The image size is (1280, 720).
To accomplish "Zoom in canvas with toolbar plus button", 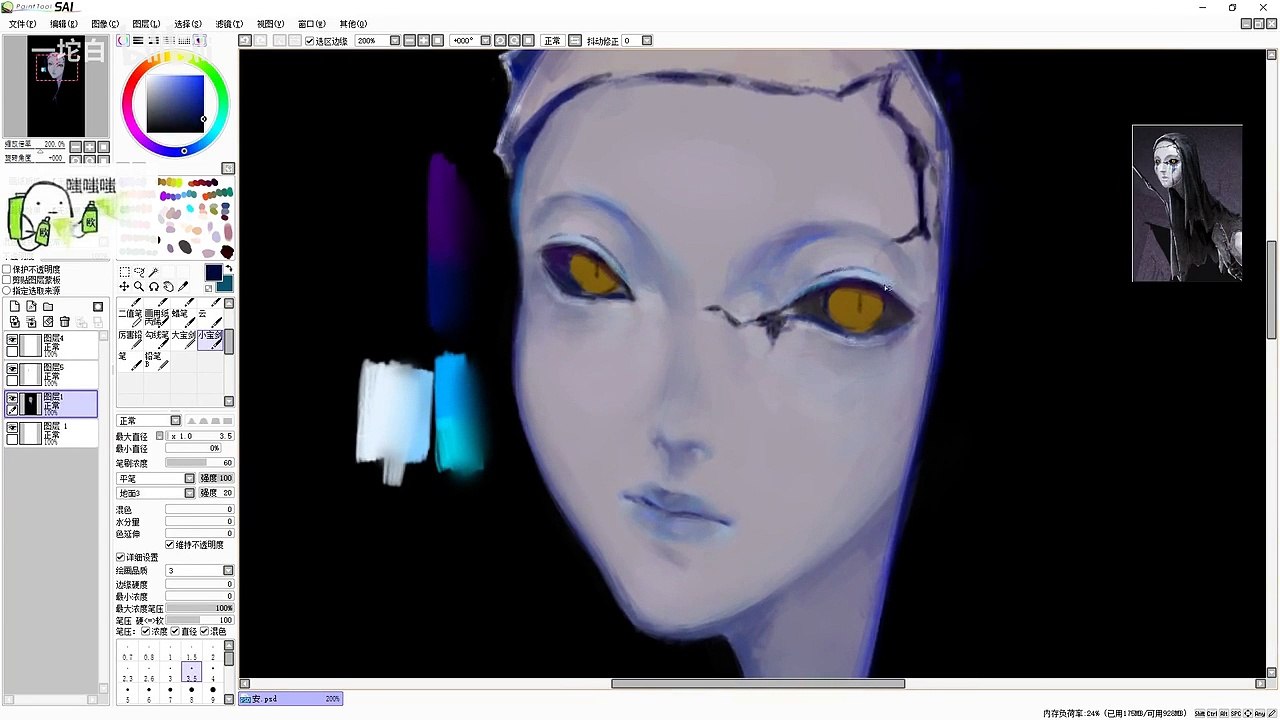I will coord(424,41).
